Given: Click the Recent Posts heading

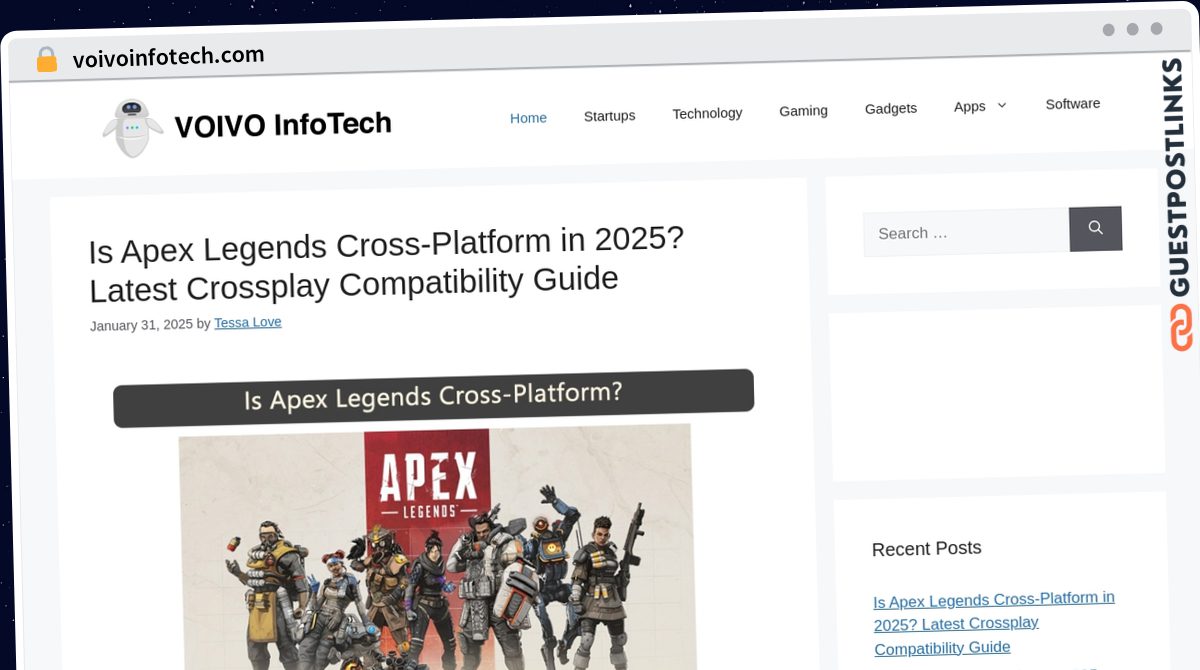Looking at the screenshot, I should (927, 548).
